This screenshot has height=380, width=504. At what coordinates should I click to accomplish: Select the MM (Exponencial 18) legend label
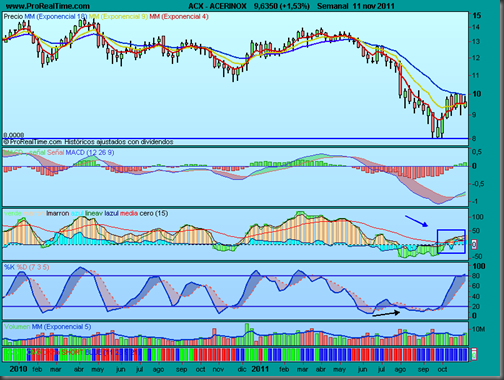tap(55, 16)
